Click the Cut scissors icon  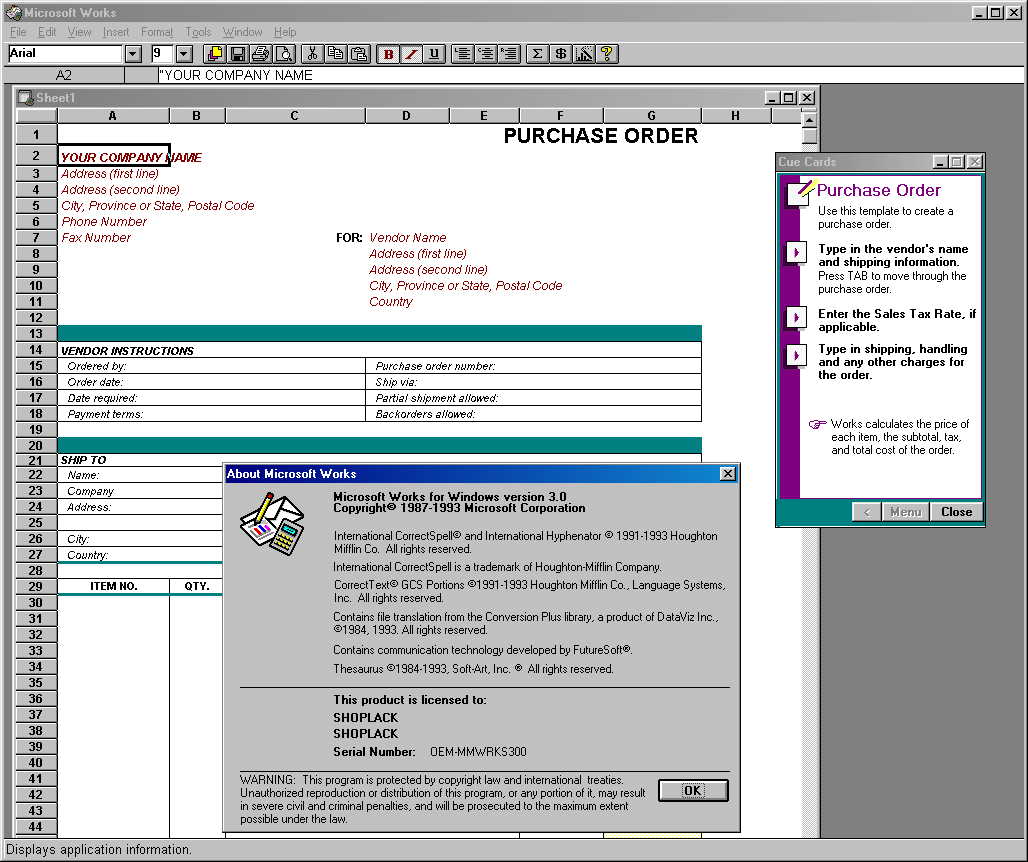point(312,54)
